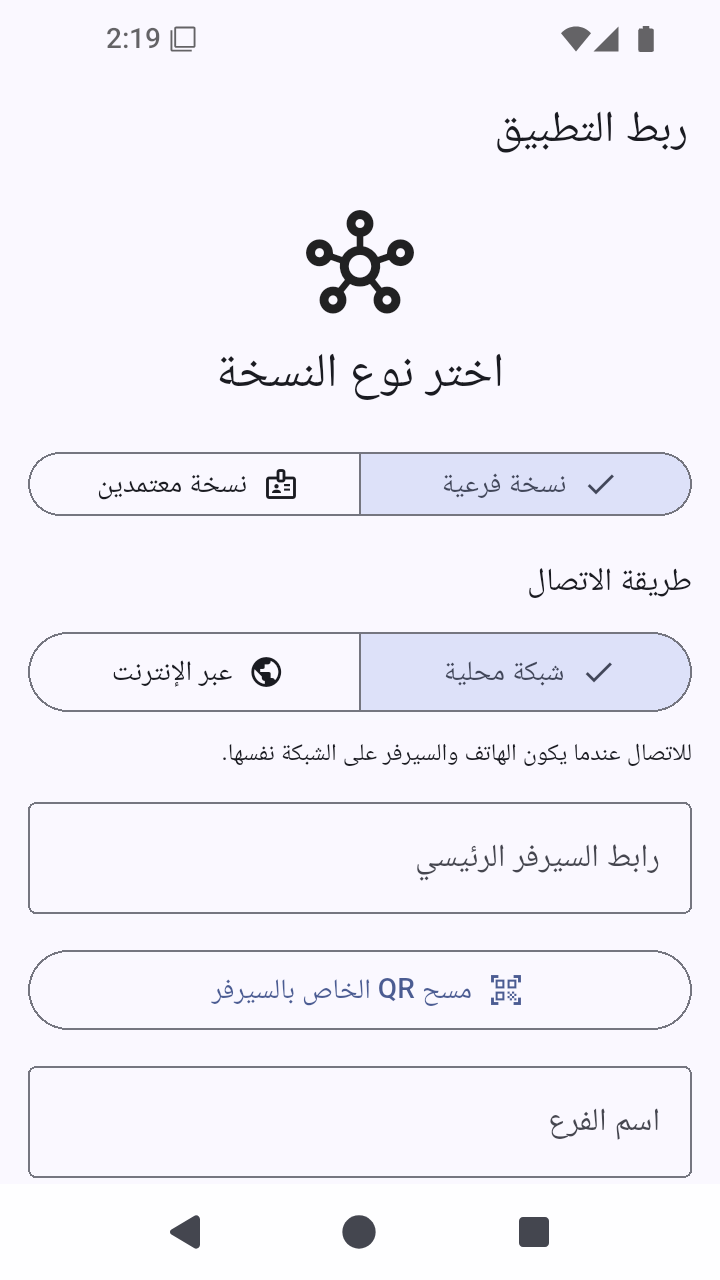
Task: Tap the network hub logo icon
Action: (360, 261)
